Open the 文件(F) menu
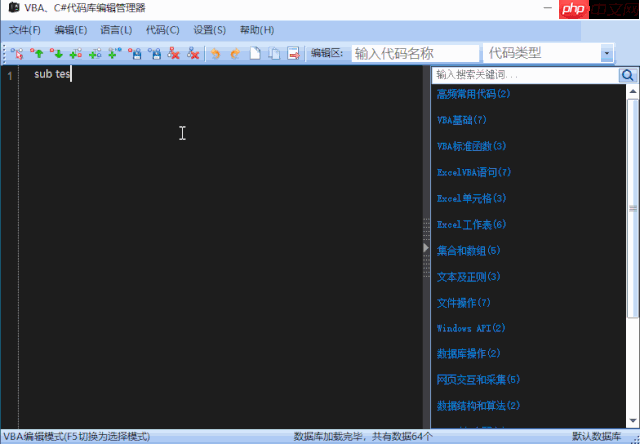The image size is (640, 444). 25,30
